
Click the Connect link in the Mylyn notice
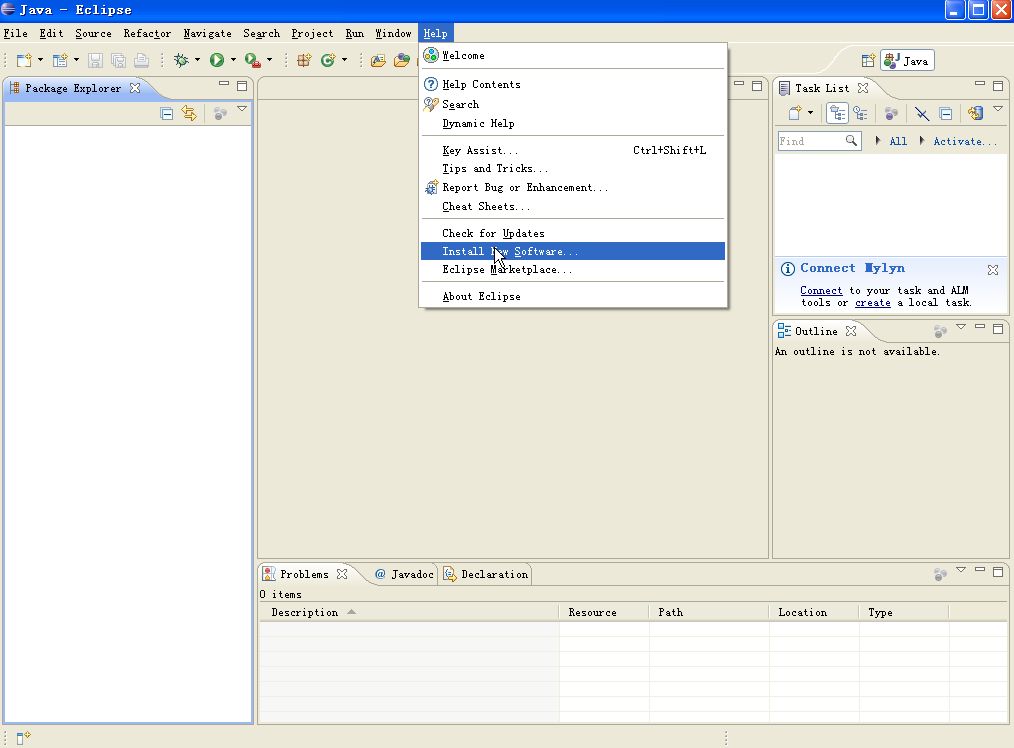821,290
